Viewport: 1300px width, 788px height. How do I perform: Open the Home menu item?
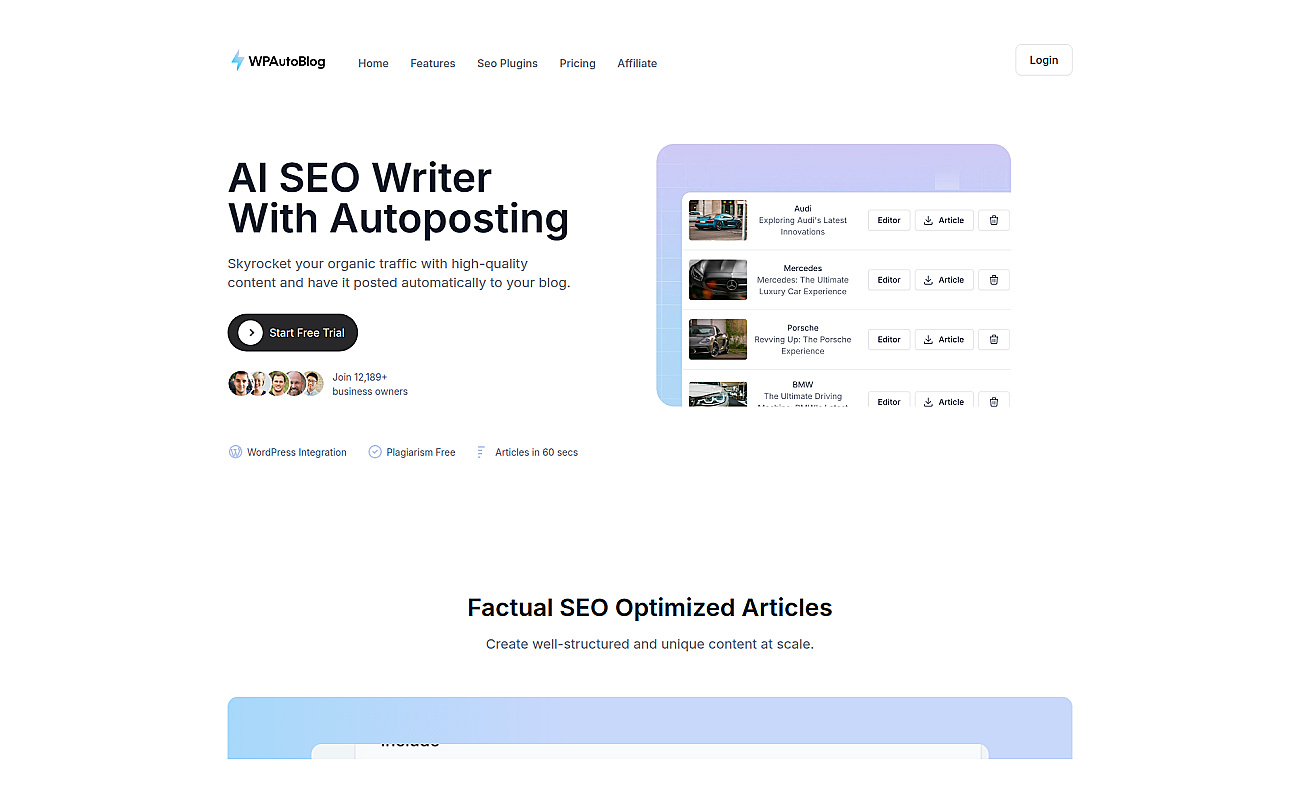[x=373, y=63]
